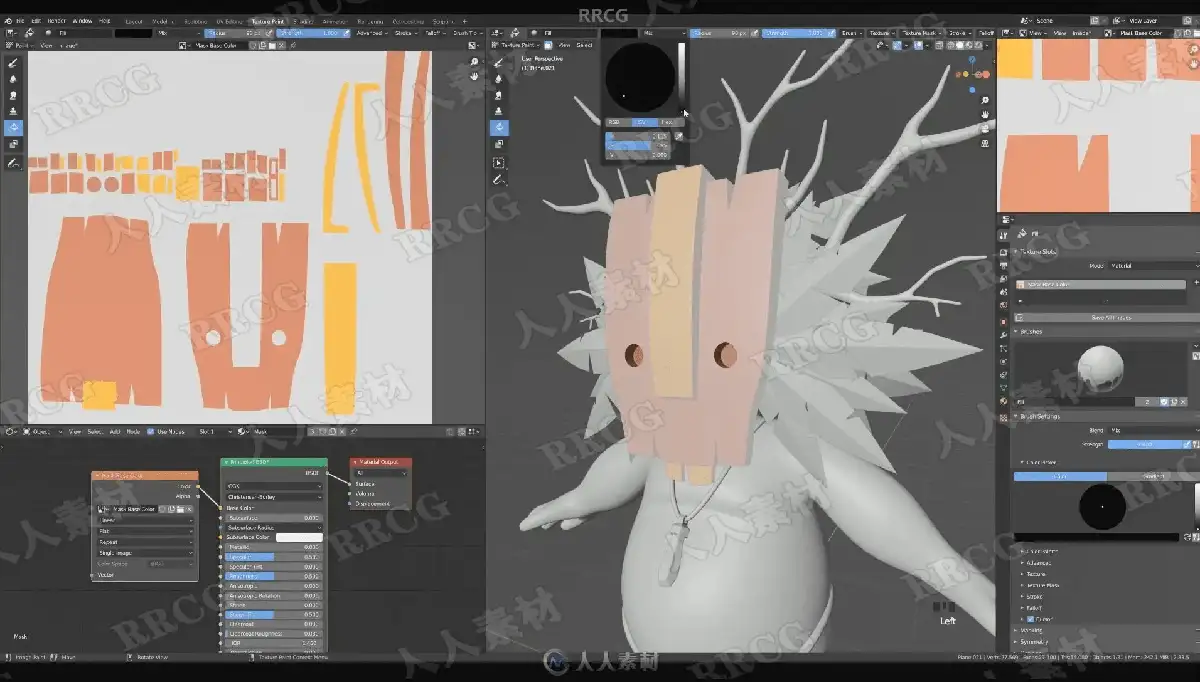
Task: Open the Advanced dropdown in the top toolbar
Action: [373, 33]
